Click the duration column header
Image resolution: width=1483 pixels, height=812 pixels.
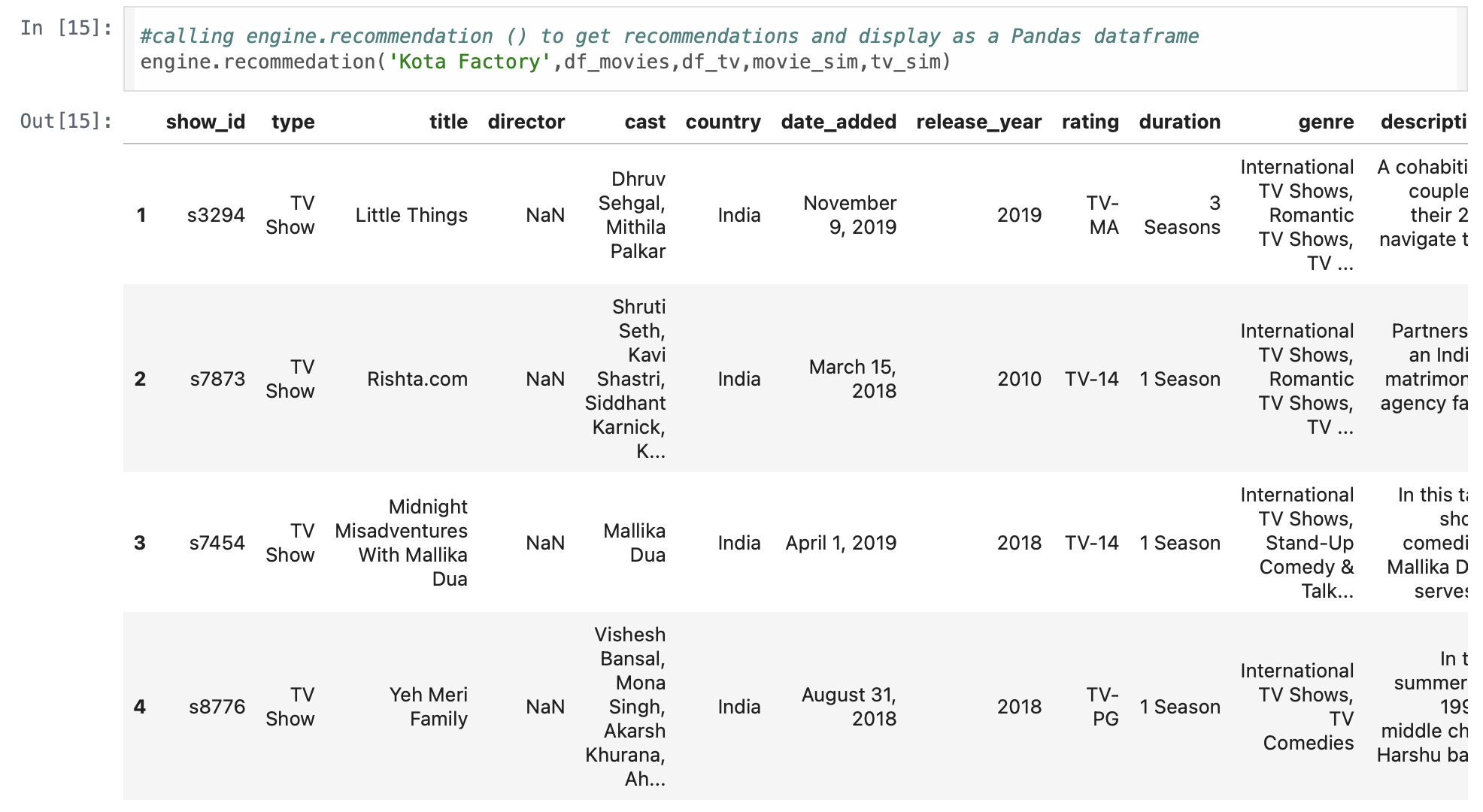pyautogui.click(x=1179, y=122)
